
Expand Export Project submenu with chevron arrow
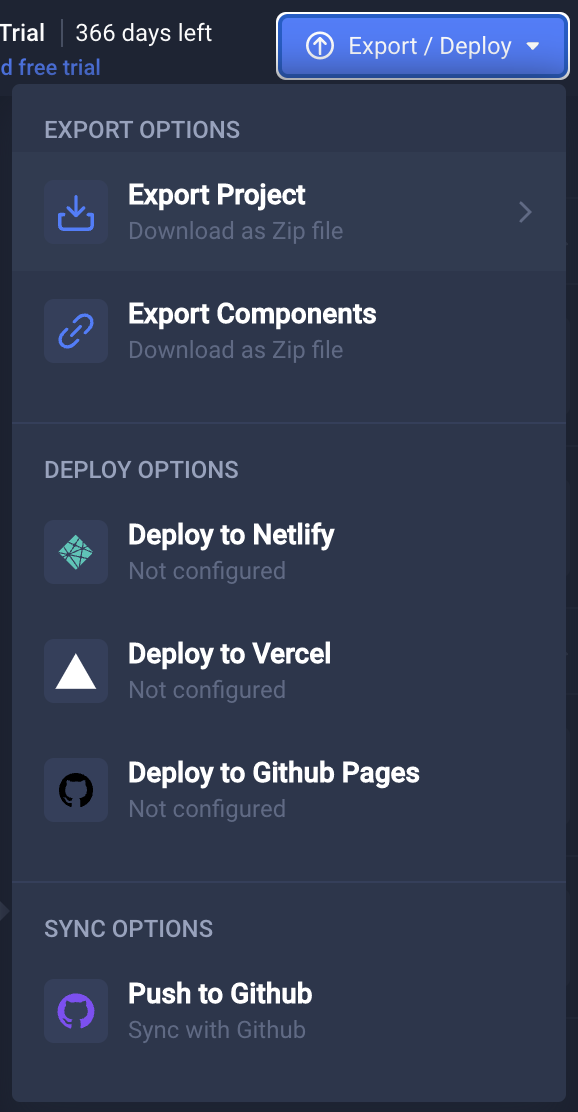coord(526,212)
